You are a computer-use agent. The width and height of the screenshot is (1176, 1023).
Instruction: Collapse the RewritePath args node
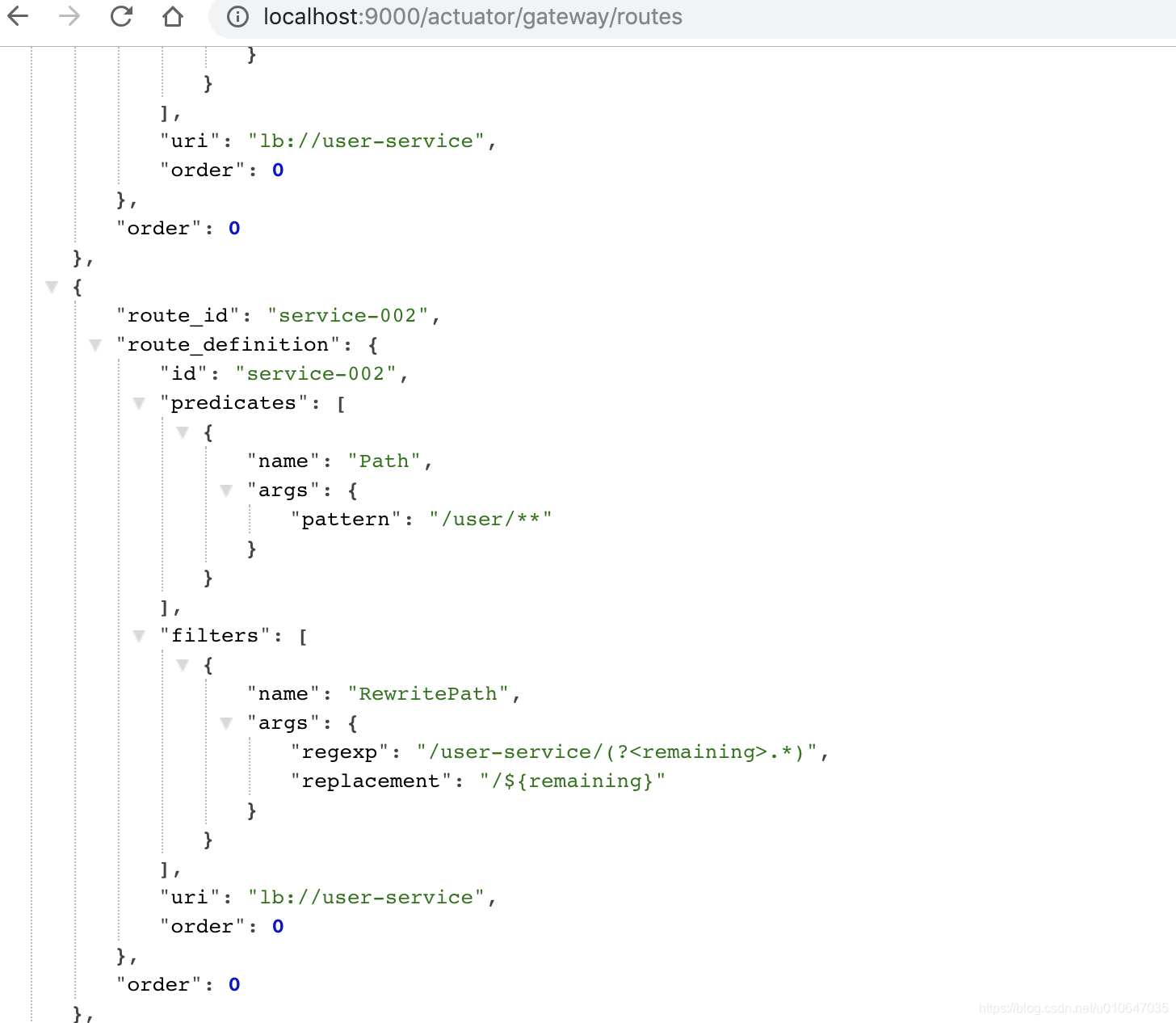[226, 723]
